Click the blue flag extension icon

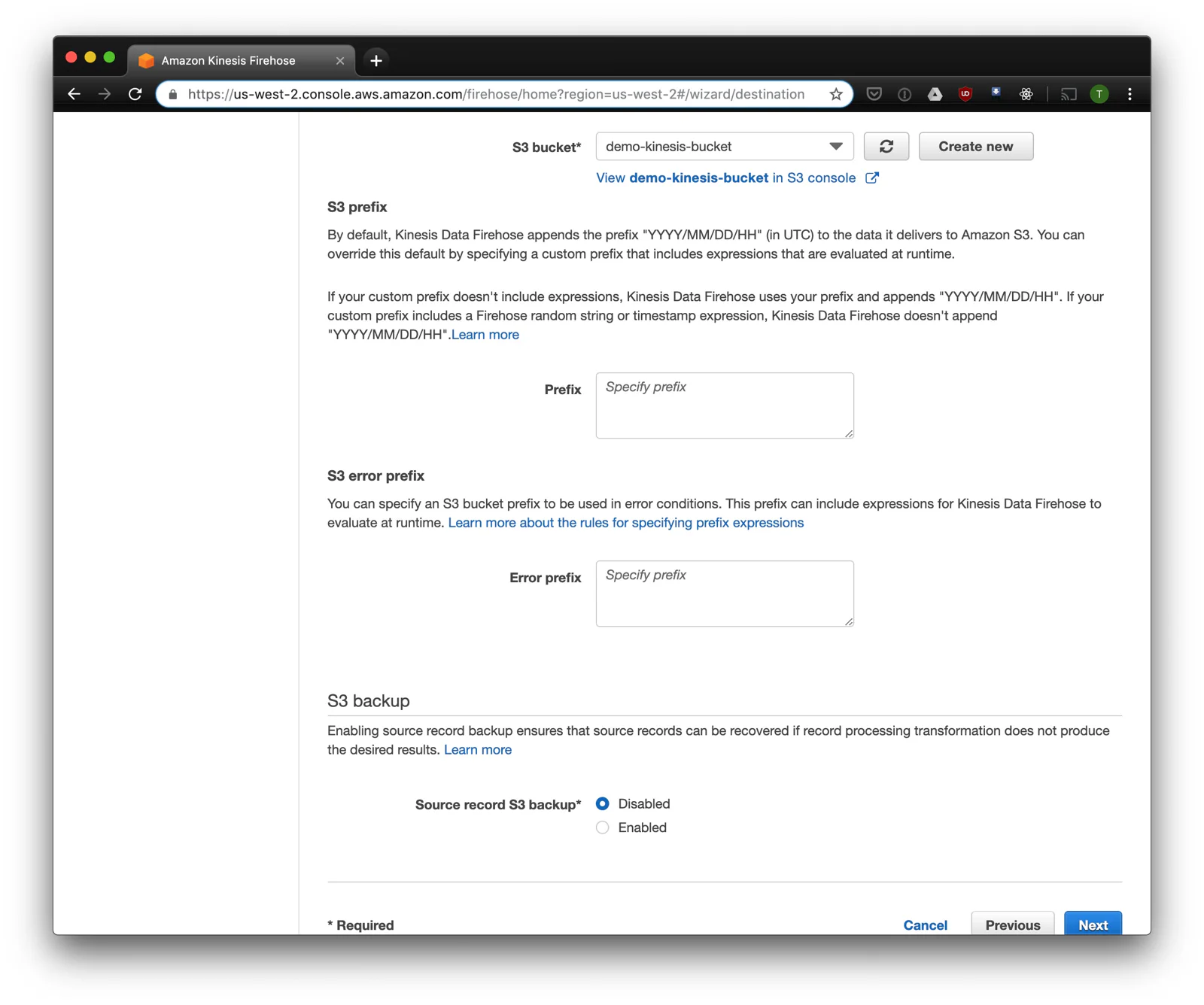coord(996,93)
